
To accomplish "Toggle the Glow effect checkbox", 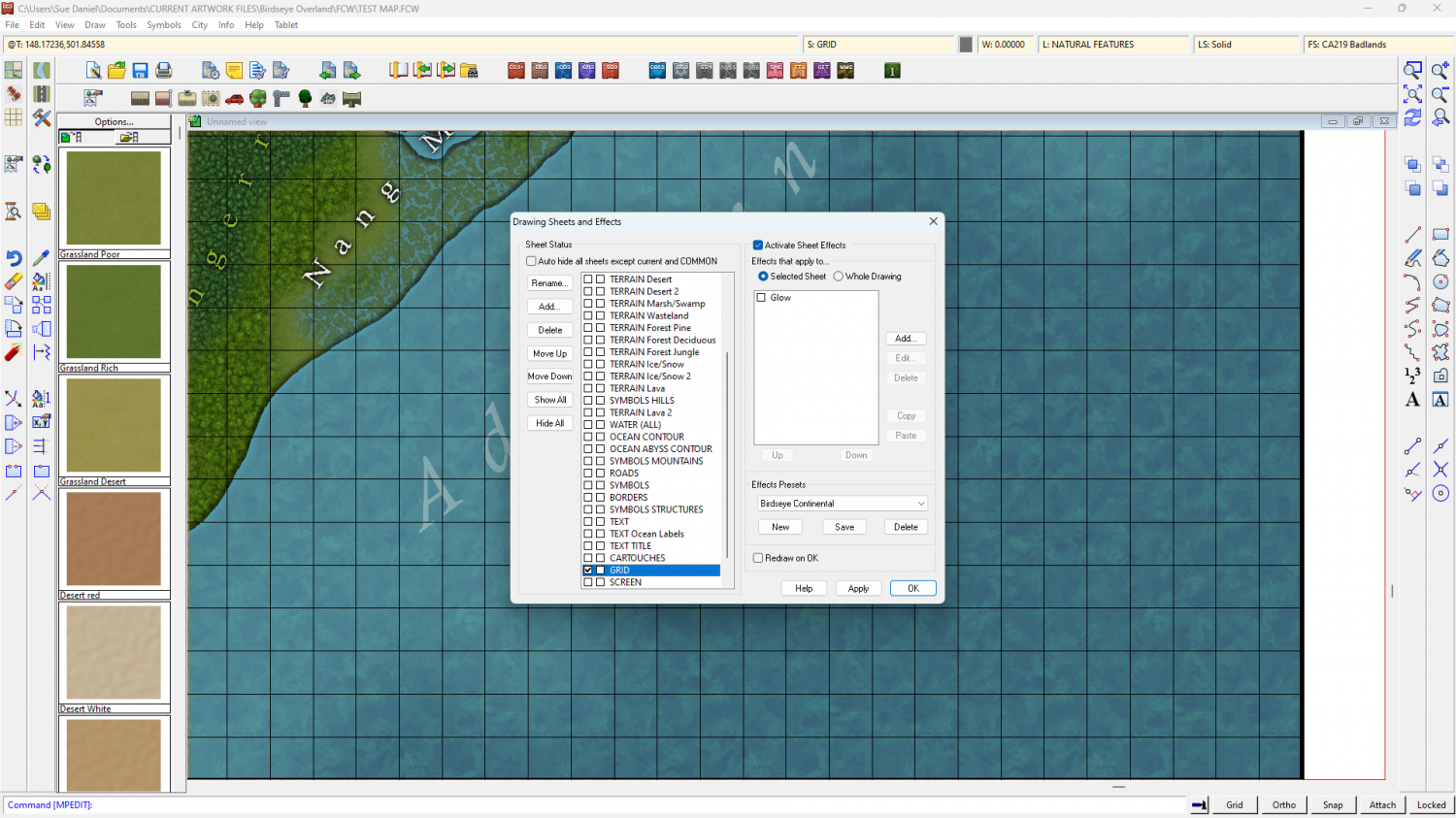I will click(x=762, y=298).
